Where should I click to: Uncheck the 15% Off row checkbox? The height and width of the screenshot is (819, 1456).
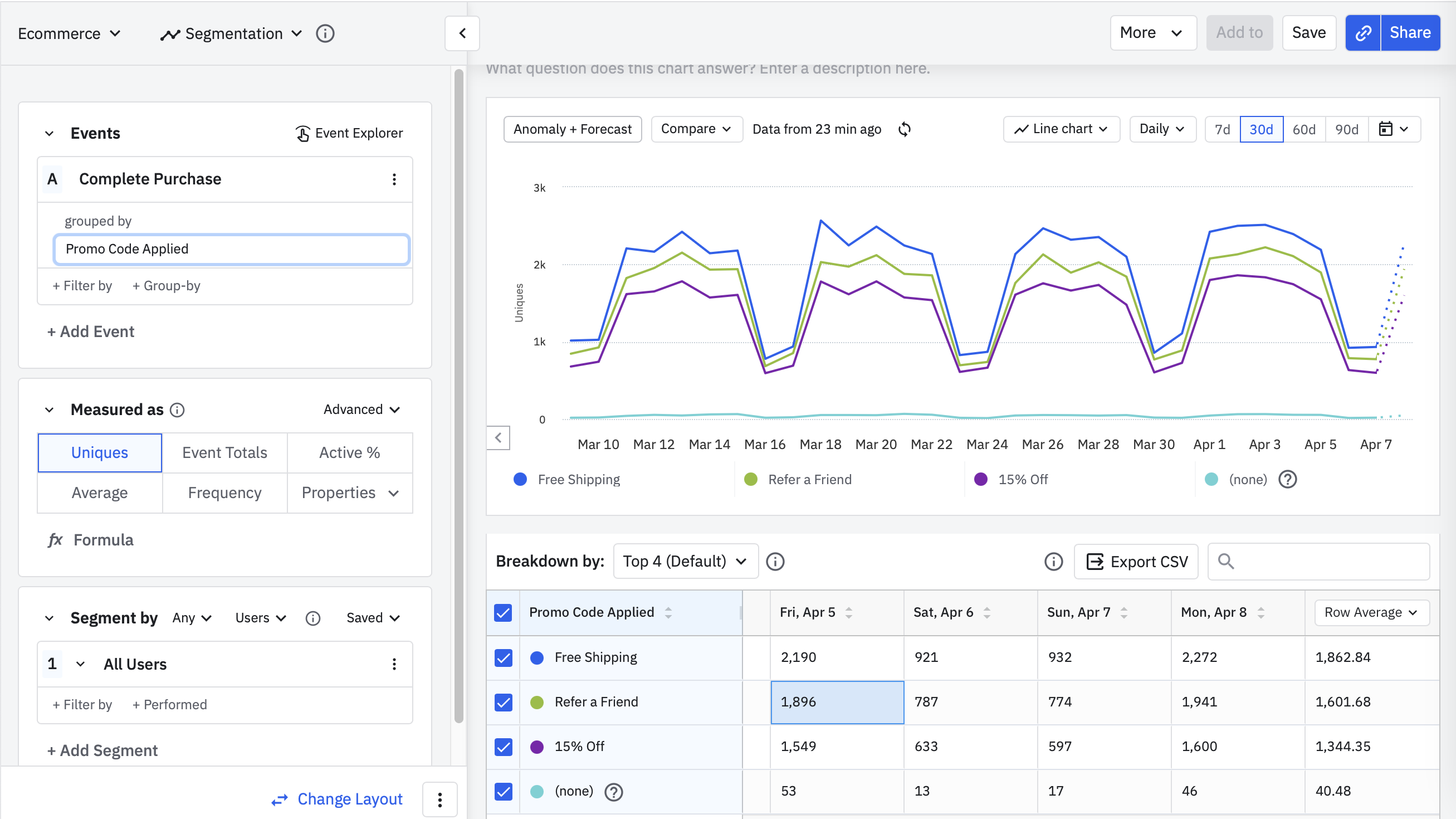[503, 747]
